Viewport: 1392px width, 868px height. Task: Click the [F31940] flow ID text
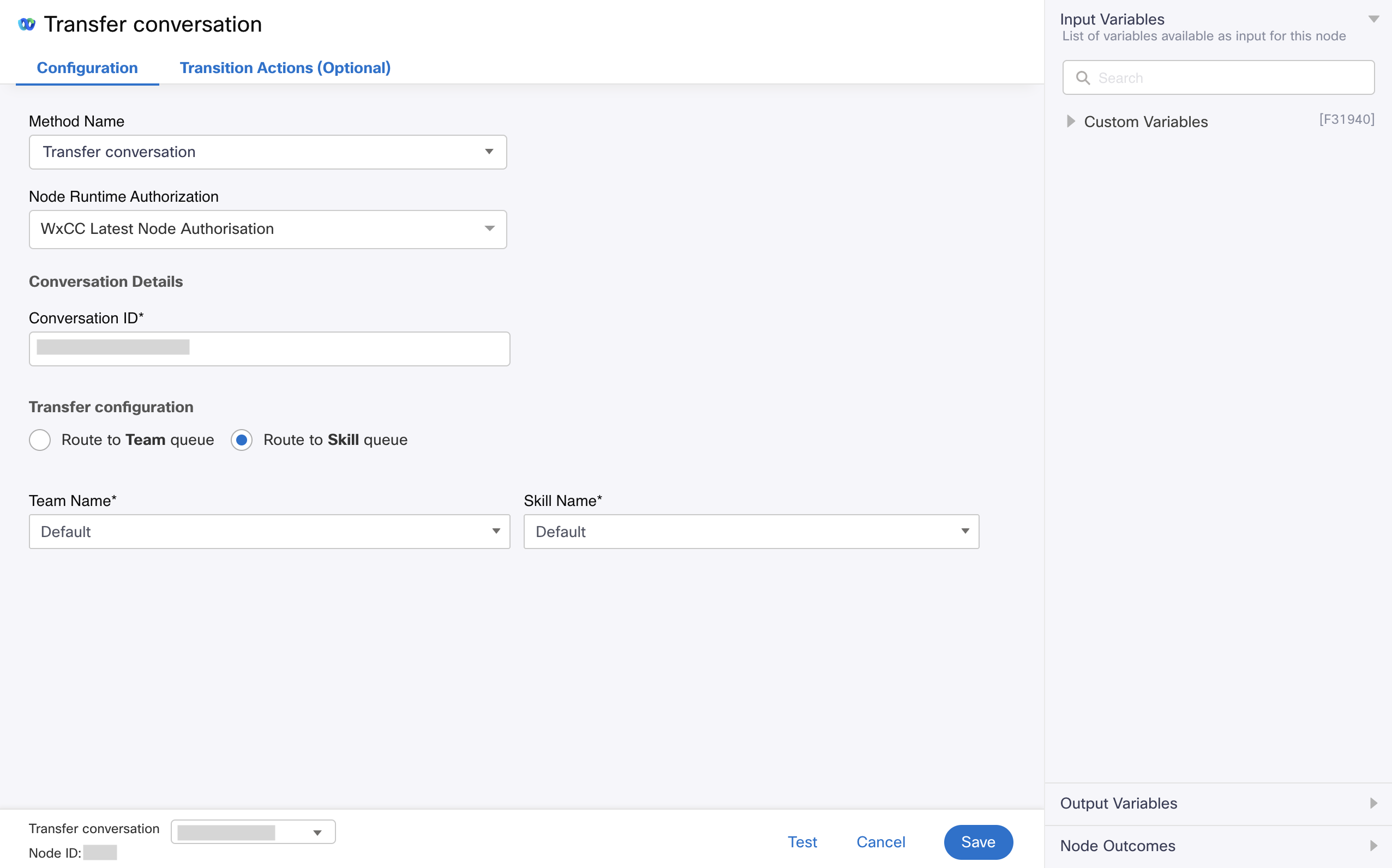point(1347,119)
